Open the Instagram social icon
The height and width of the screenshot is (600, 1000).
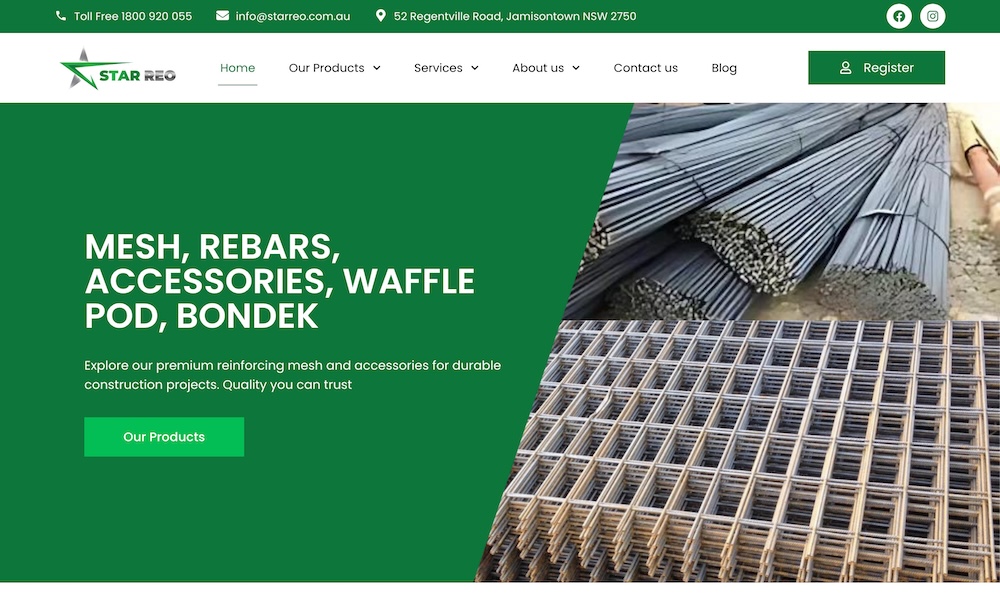(932, 16)
